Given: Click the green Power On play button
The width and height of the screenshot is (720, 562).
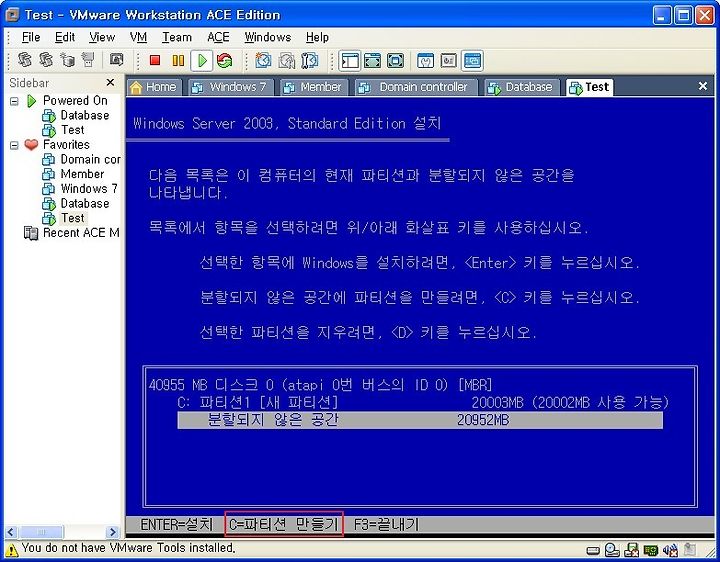Looking at the screenshot, I should click(202, 60).
